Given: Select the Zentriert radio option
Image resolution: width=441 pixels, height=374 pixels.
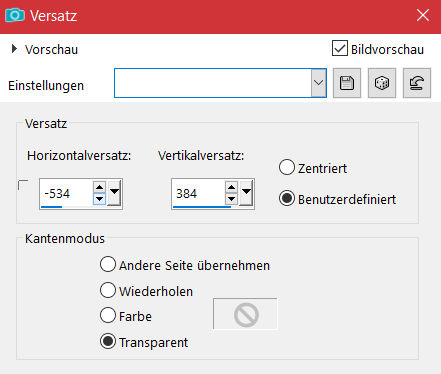Looking at the screenshot, I should [x=287, y=167].
